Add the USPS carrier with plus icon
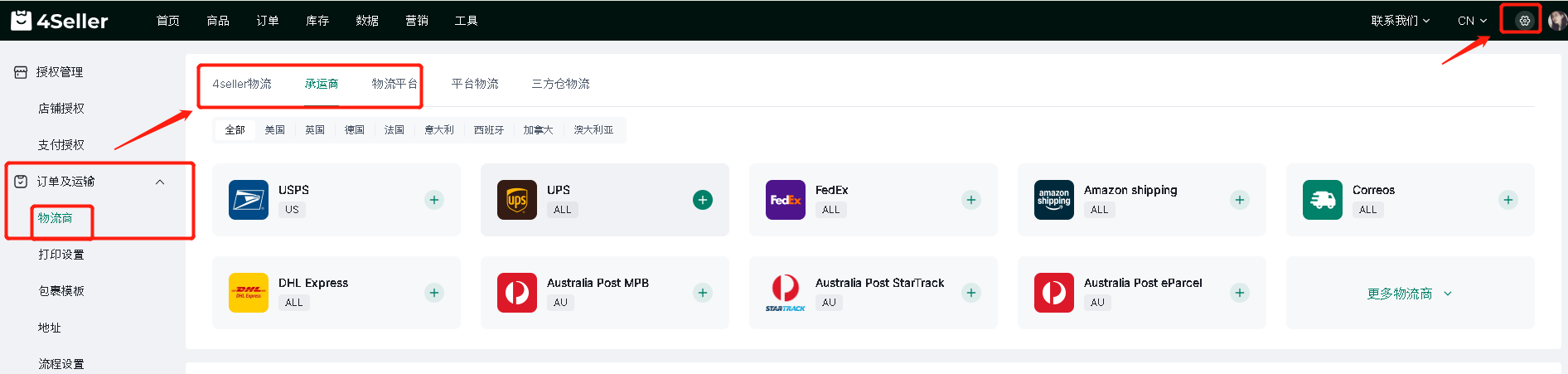This screenshot has width=1568, height=374. [434, 200]
